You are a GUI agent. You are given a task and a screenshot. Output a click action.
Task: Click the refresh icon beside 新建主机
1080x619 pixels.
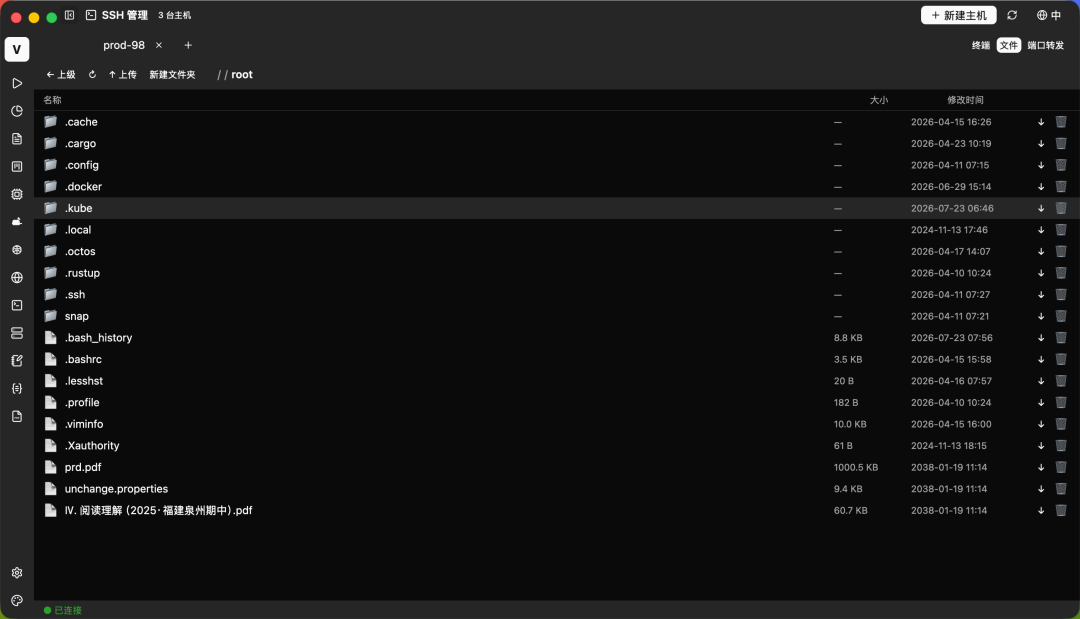[1012, 15]
